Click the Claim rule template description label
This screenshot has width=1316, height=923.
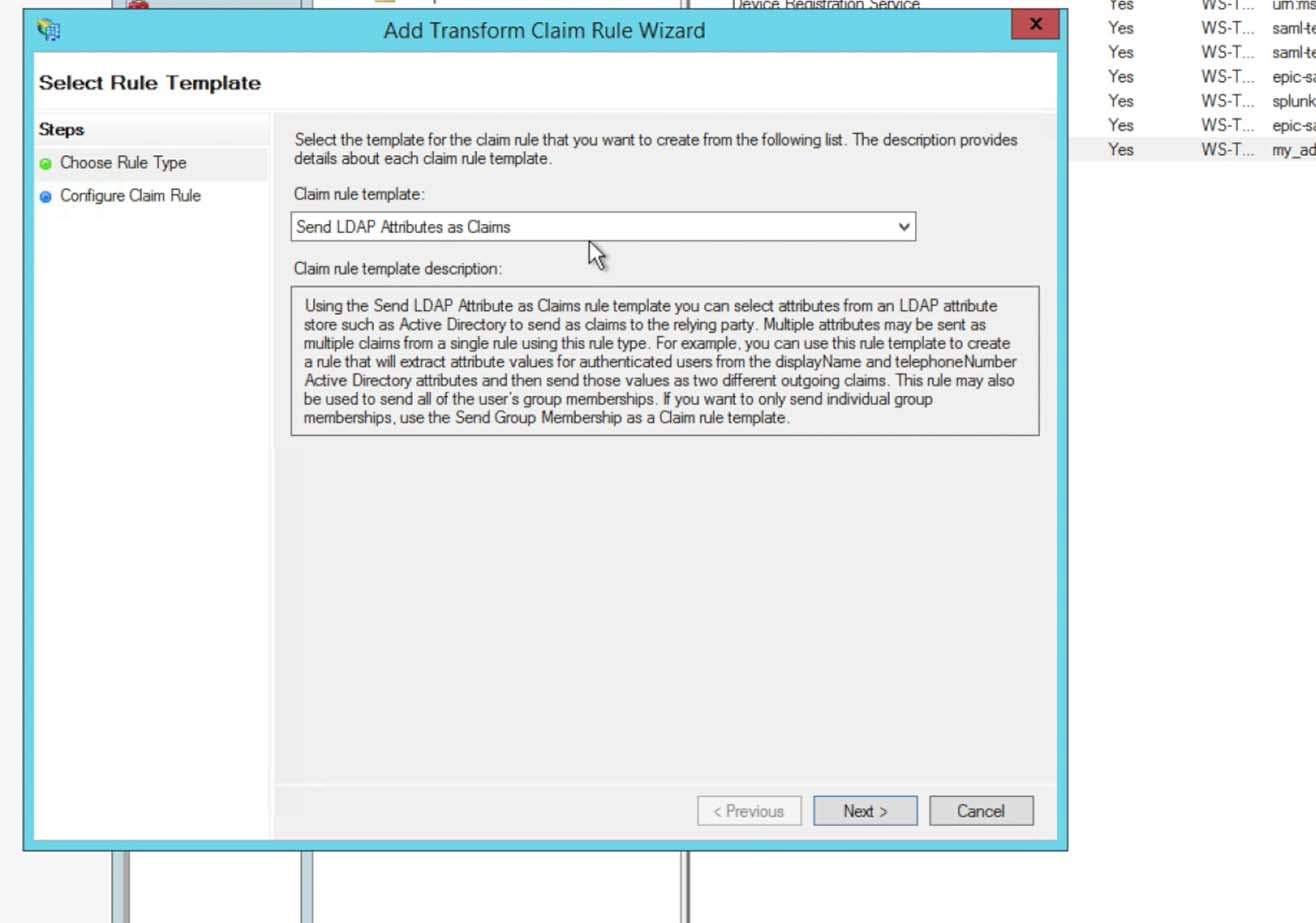397,268
